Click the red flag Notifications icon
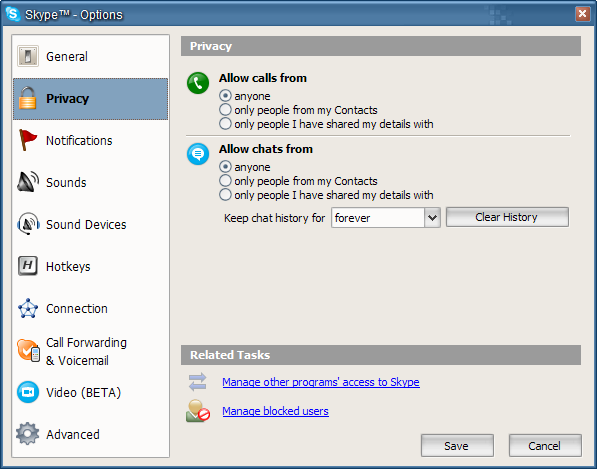 point(27,140)
